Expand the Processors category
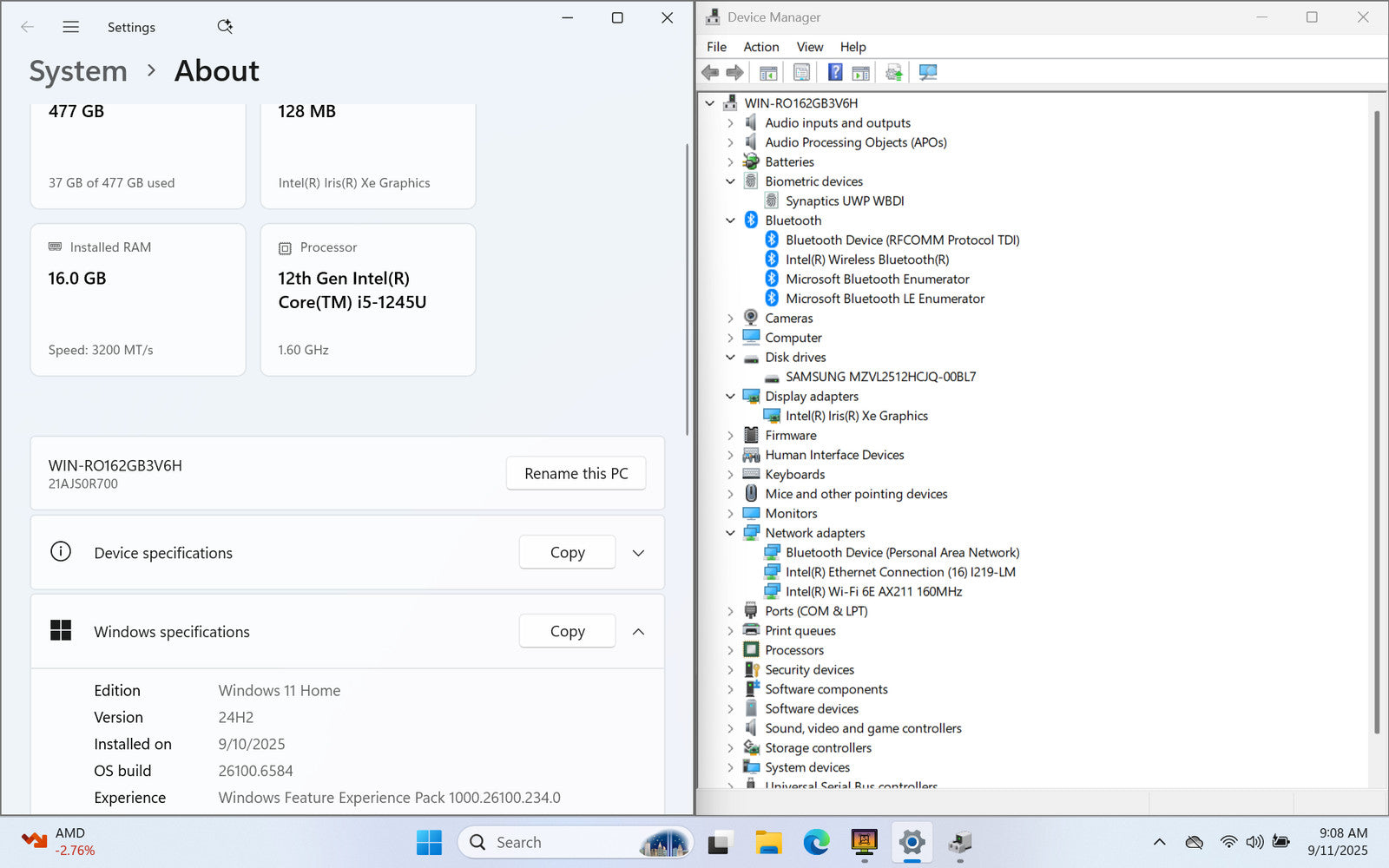Screen dimensions: 1389x868 730,650
